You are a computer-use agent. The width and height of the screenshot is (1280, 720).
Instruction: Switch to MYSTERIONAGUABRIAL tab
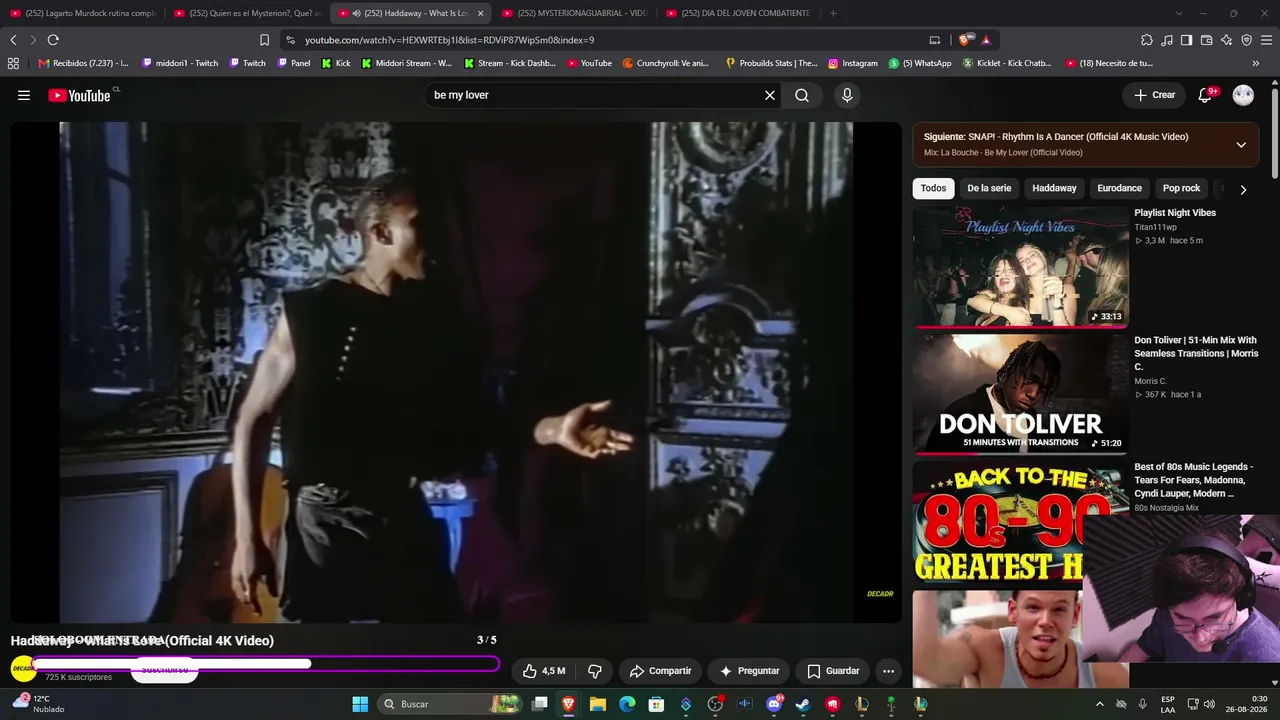coord(574,13)
